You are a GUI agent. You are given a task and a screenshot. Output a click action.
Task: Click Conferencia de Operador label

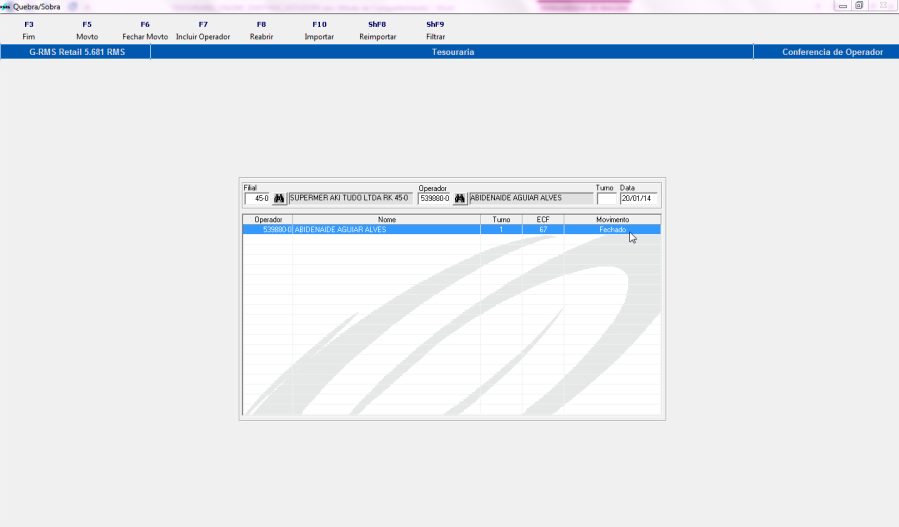pos(832,52)
